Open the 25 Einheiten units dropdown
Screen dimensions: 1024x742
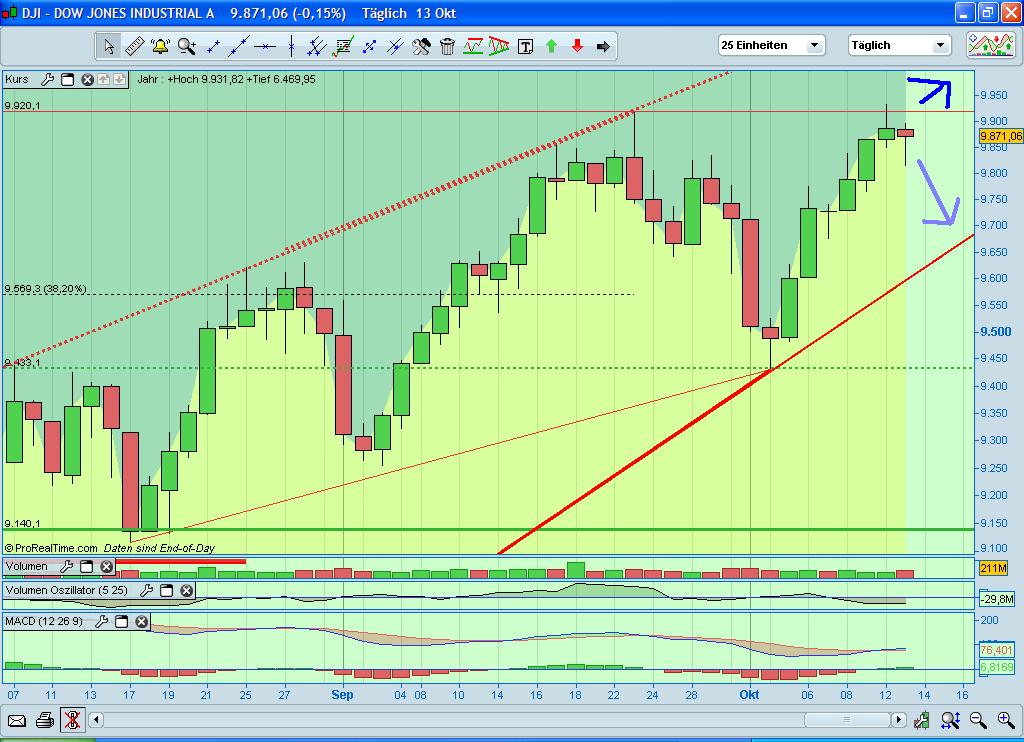[815, 45]
